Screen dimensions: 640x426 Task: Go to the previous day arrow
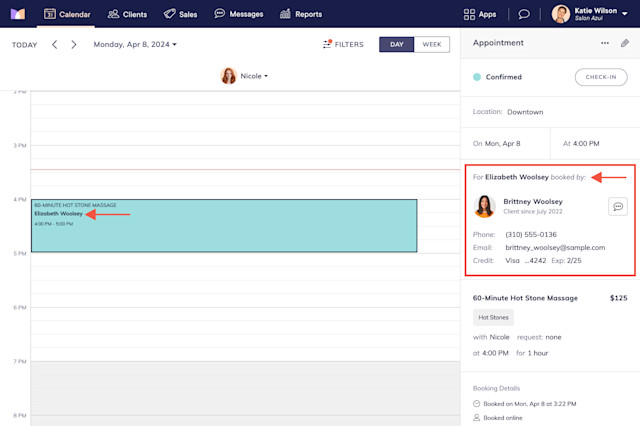pos(55,44)
